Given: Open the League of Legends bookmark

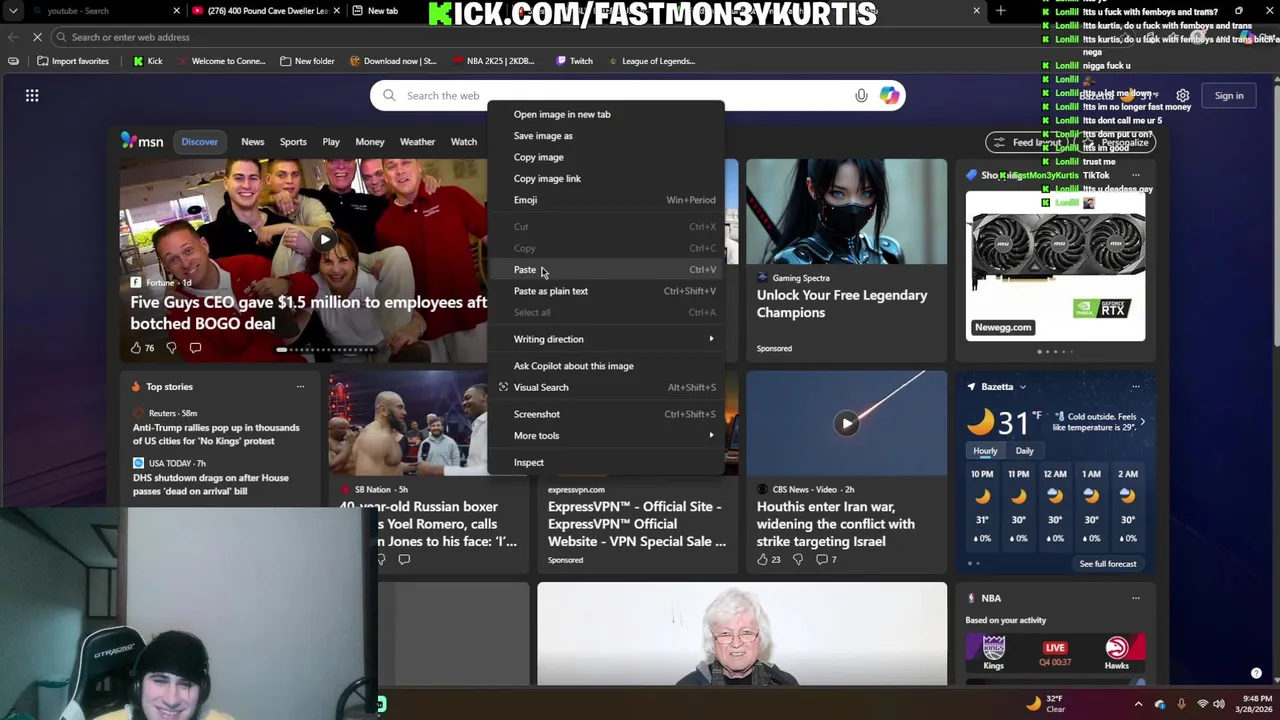Looking at the screenshot, I should coord(650,61).
